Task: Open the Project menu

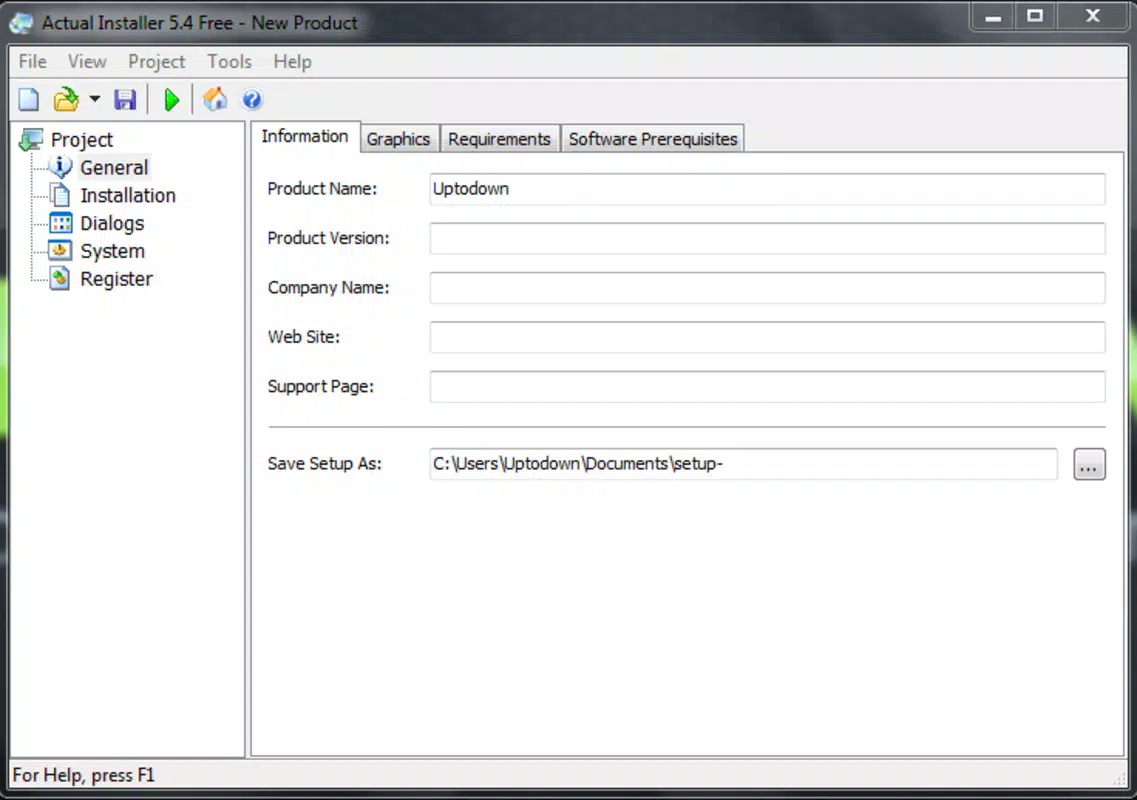Action: [x=157, y=62]
